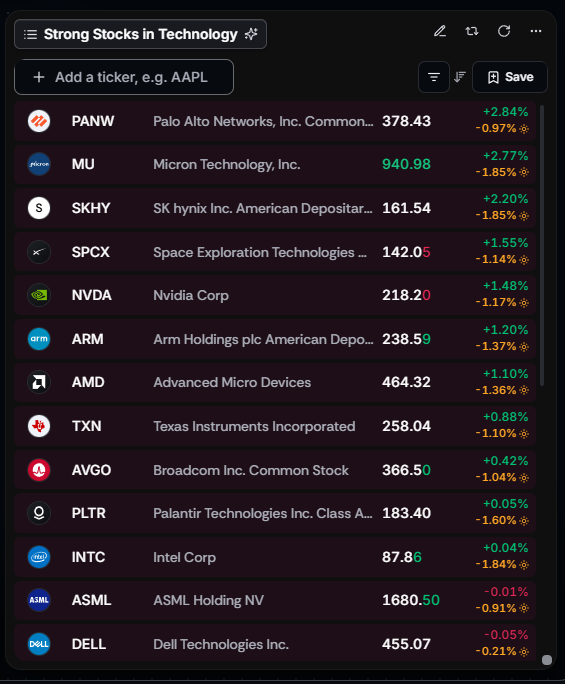The height and width of the screenshot is (684, 565).
Task: Click the -1.60% value in PLTR row
Action: click(x=496, y=520)
